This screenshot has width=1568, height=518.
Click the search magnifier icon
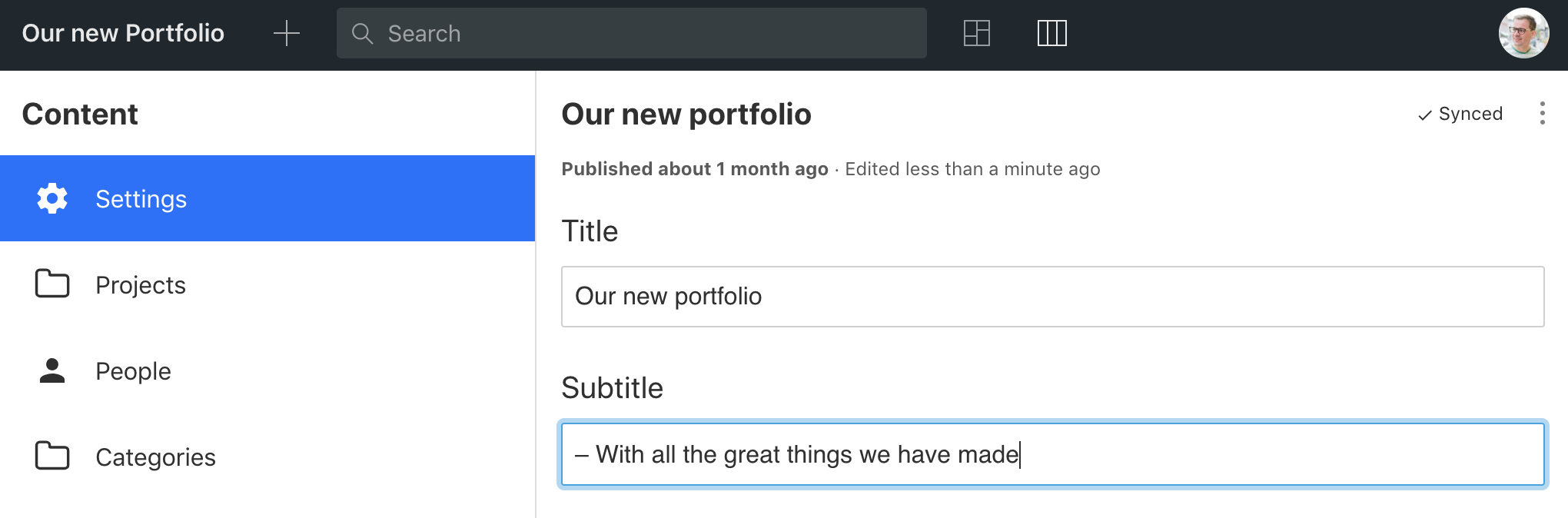[x=363, y=34]
